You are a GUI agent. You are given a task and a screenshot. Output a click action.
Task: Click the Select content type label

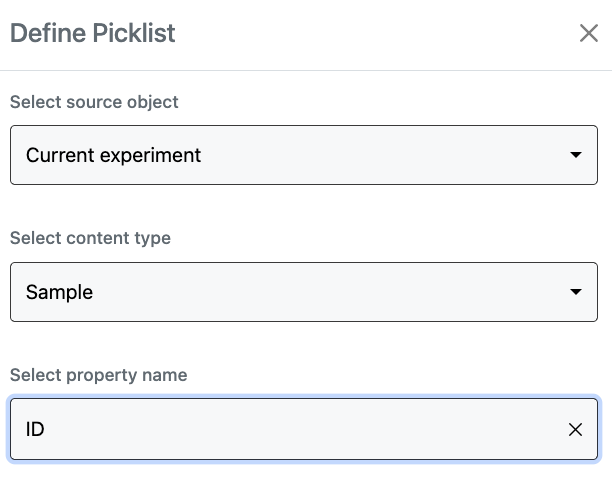[90, 238]
